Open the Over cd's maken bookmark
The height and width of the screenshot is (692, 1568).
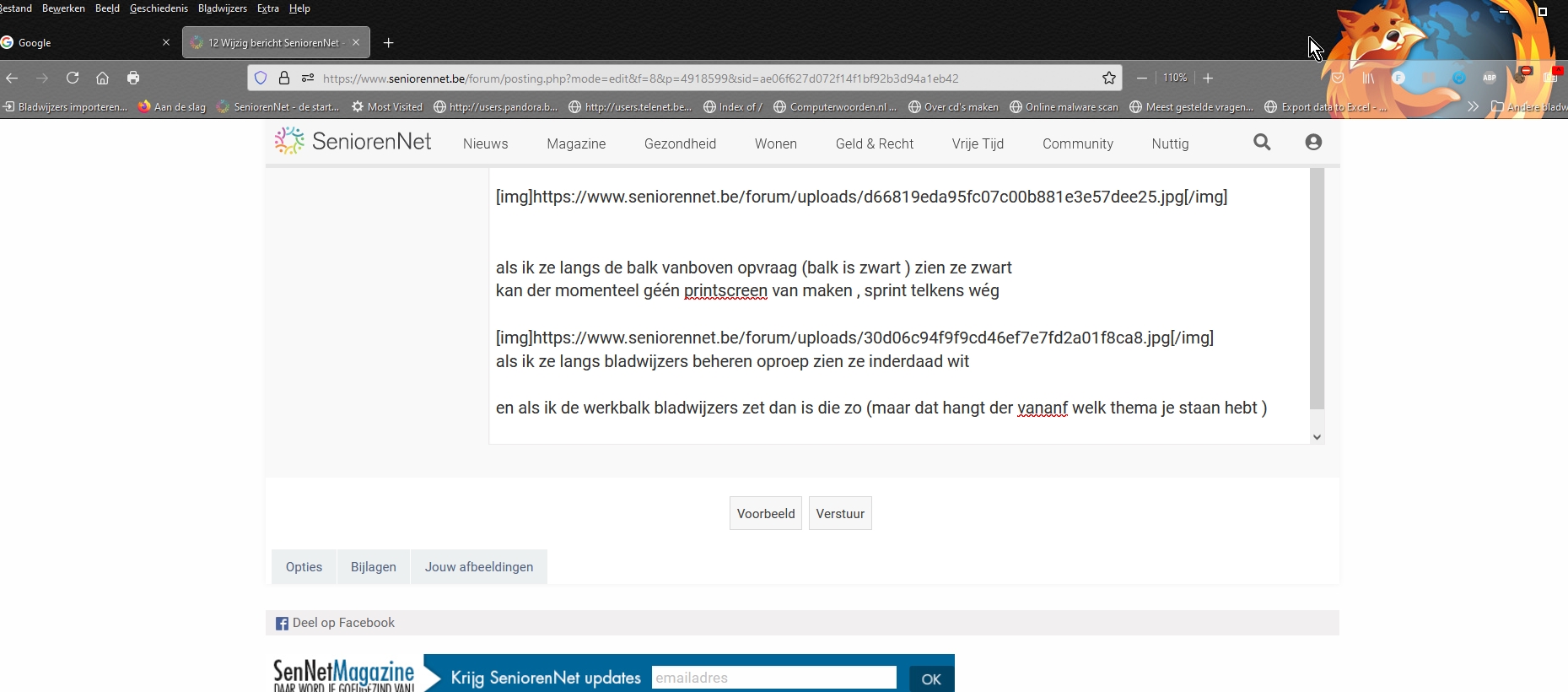coord(954,107)
